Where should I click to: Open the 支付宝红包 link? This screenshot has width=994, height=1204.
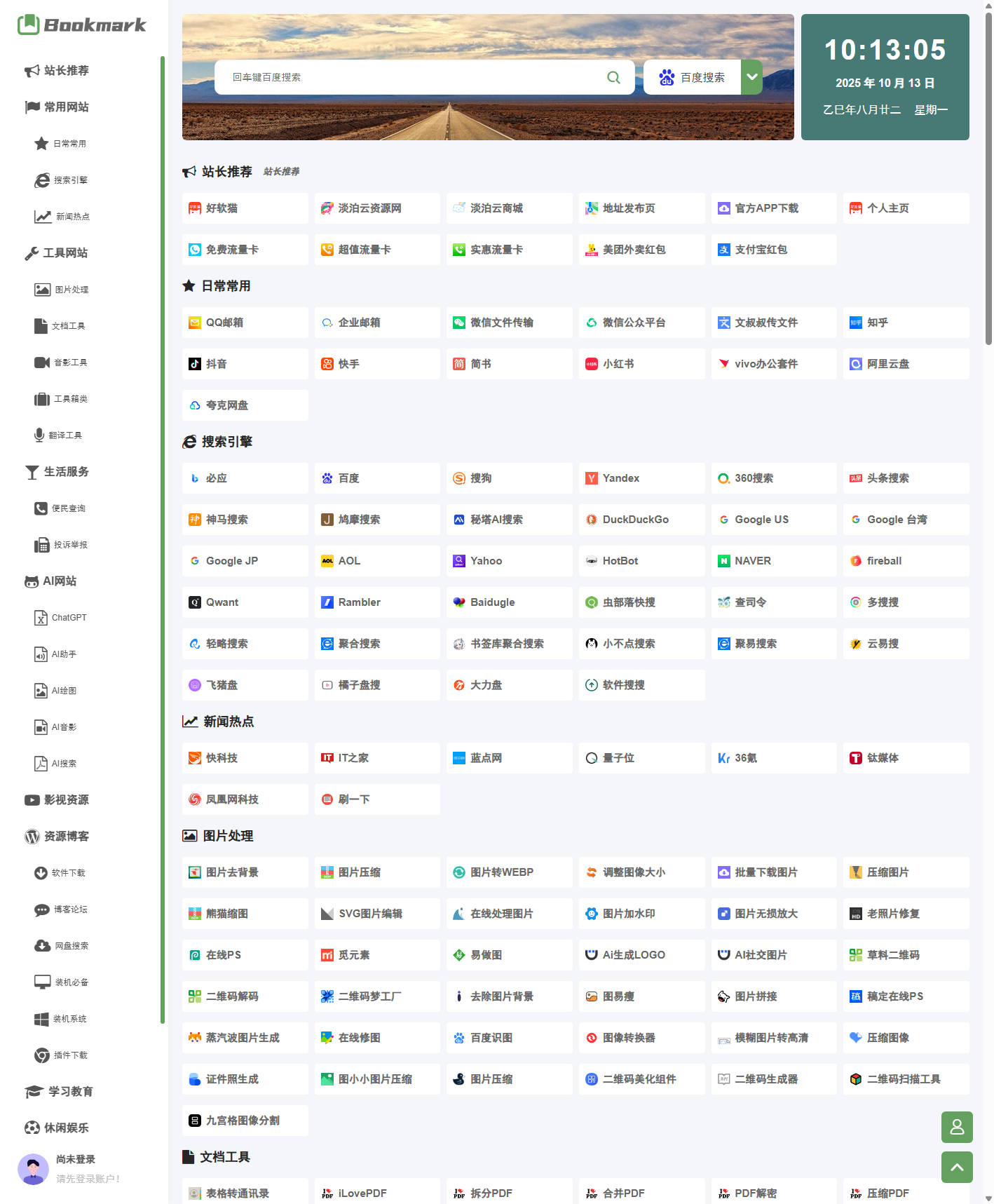(773, 250)
